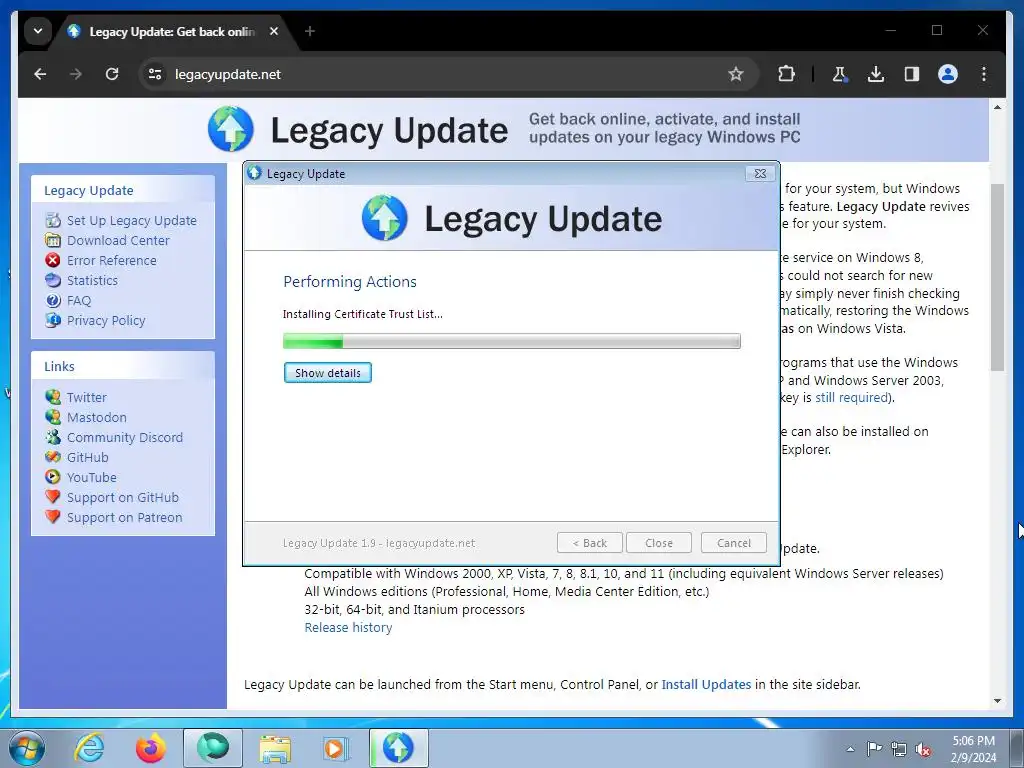
Task: Close the Legacy Update browser tab
Action: [274, 31]
